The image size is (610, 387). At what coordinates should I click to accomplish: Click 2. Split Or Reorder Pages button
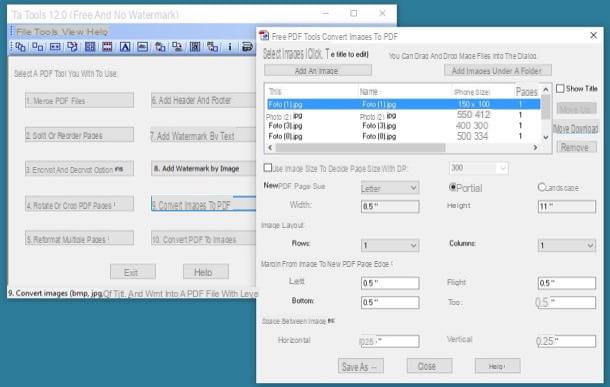pyautogui.click(x=79, y=135)
